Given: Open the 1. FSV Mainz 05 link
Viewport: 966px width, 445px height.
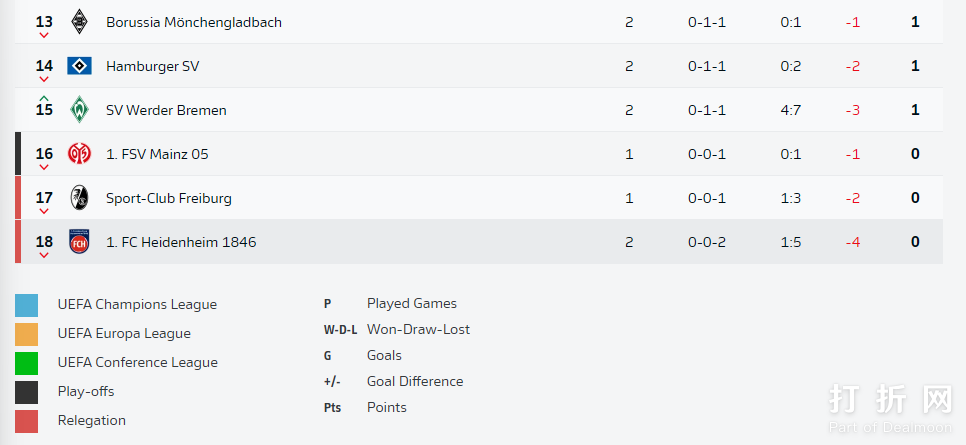Looking at the screenshot, I should [x=157, y=154].
